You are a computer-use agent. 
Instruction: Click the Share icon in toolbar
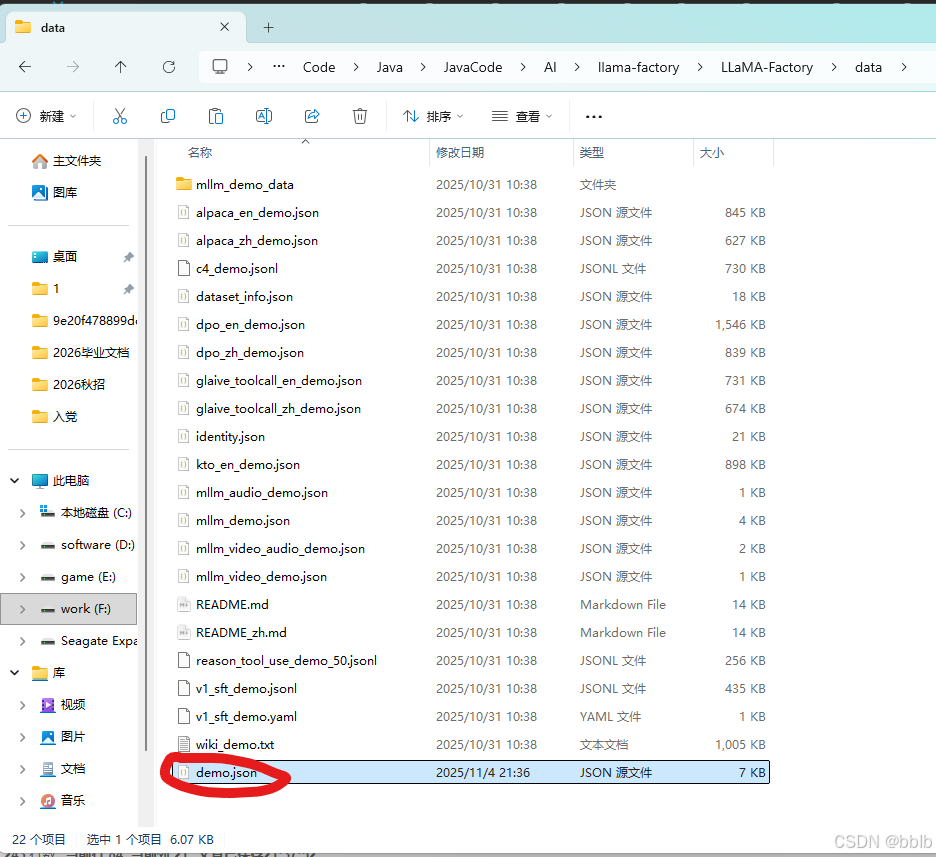pos(312,116)
